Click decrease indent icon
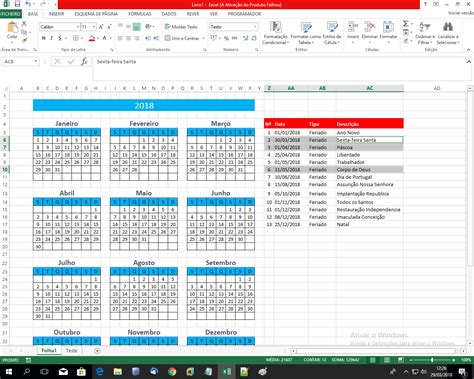 tap(148, 38)
